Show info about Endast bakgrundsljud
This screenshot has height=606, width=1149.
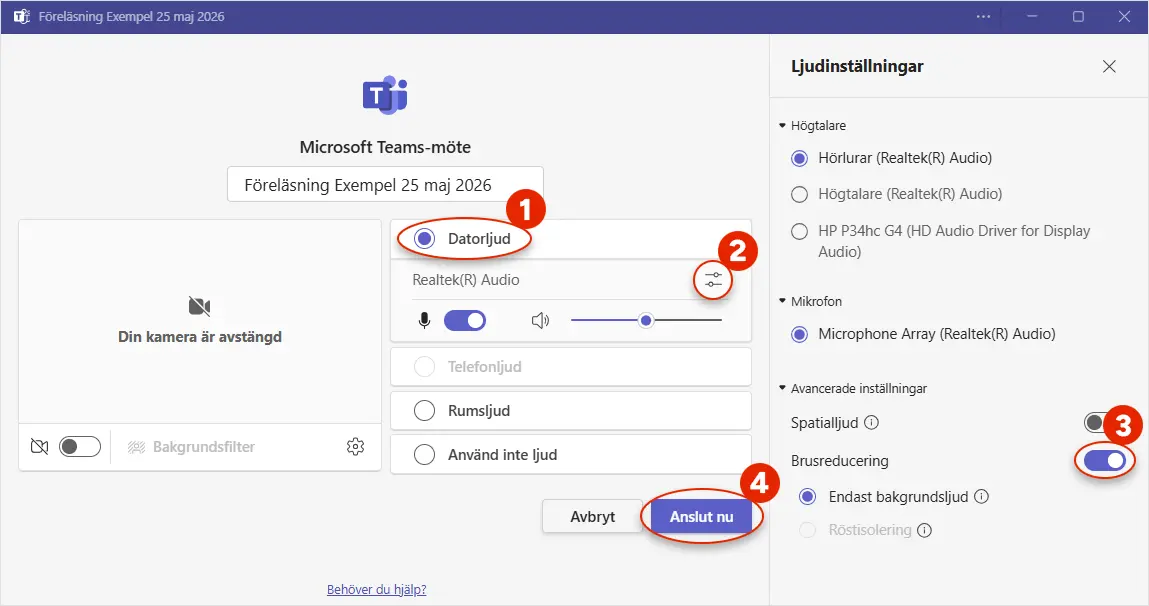pyautogui.click(x=982, y=496)
